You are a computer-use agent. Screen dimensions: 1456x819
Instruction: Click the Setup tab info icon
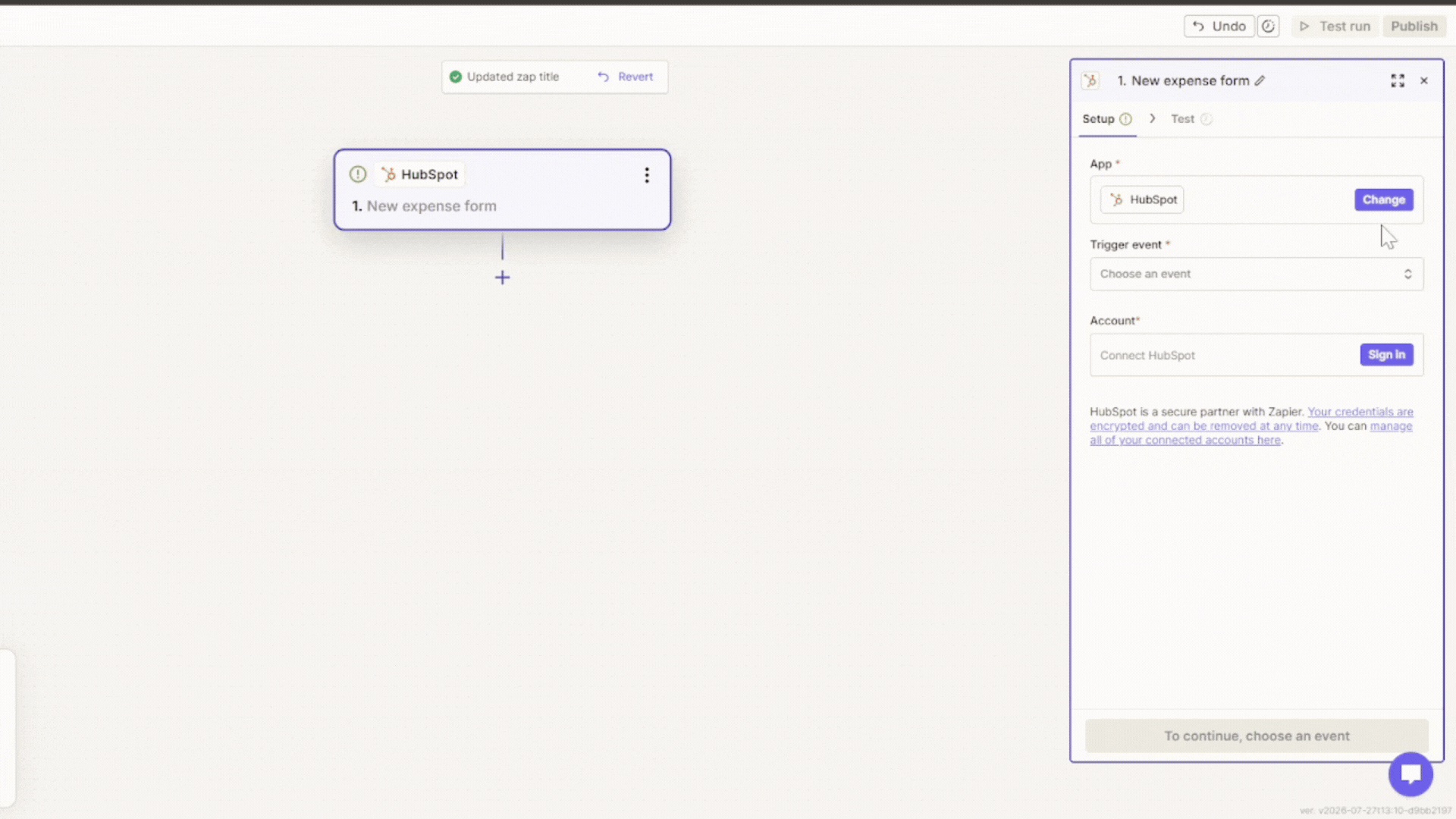(x=1125, y=119)
